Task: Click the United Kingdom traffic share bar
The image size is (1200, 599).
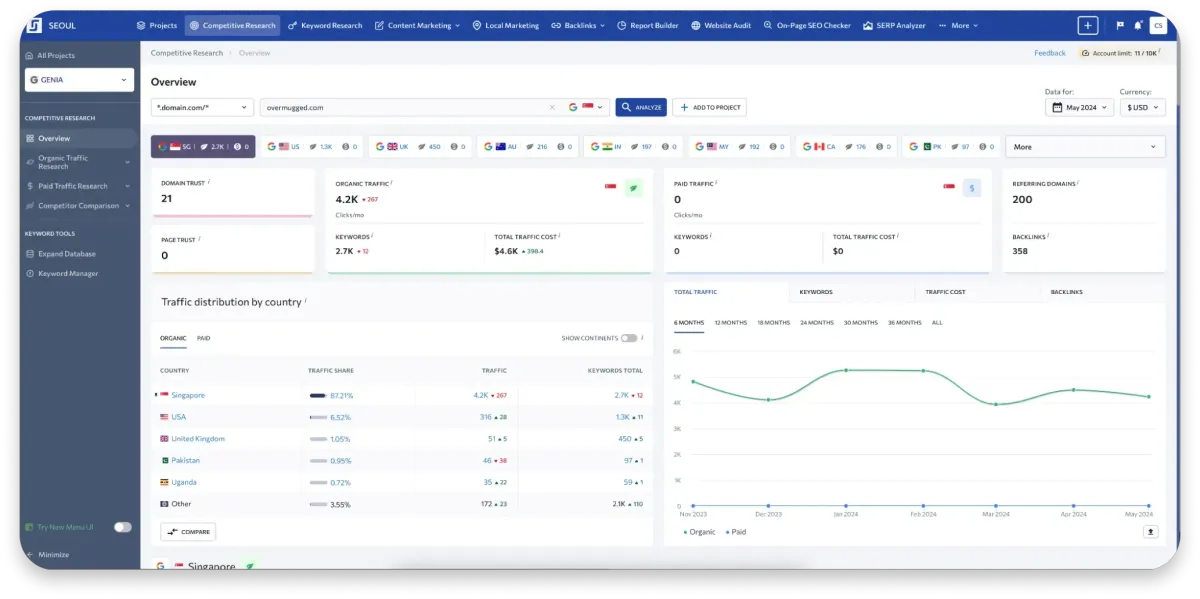Action: tap(318, 439)
